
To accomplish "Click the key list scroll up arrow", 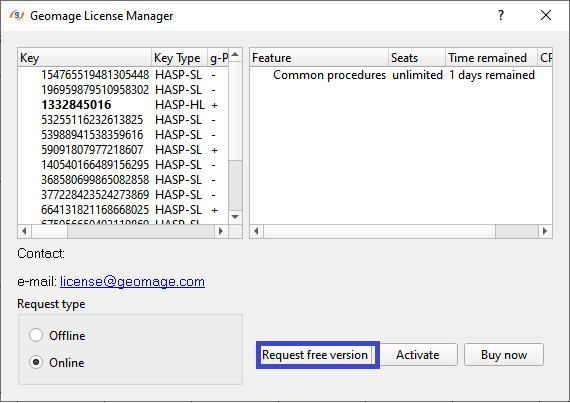I will click(x=235, y=55).
